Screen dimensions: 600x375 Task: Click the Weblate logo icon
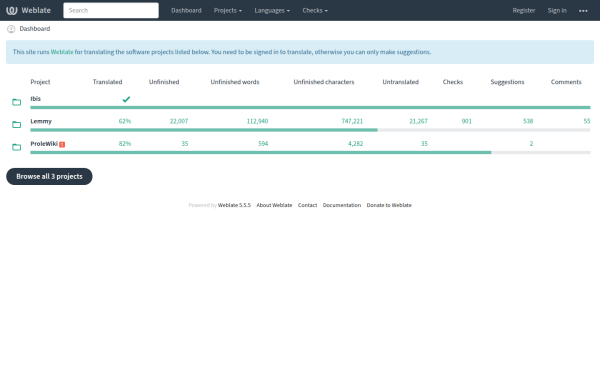(x=12, y=10)
